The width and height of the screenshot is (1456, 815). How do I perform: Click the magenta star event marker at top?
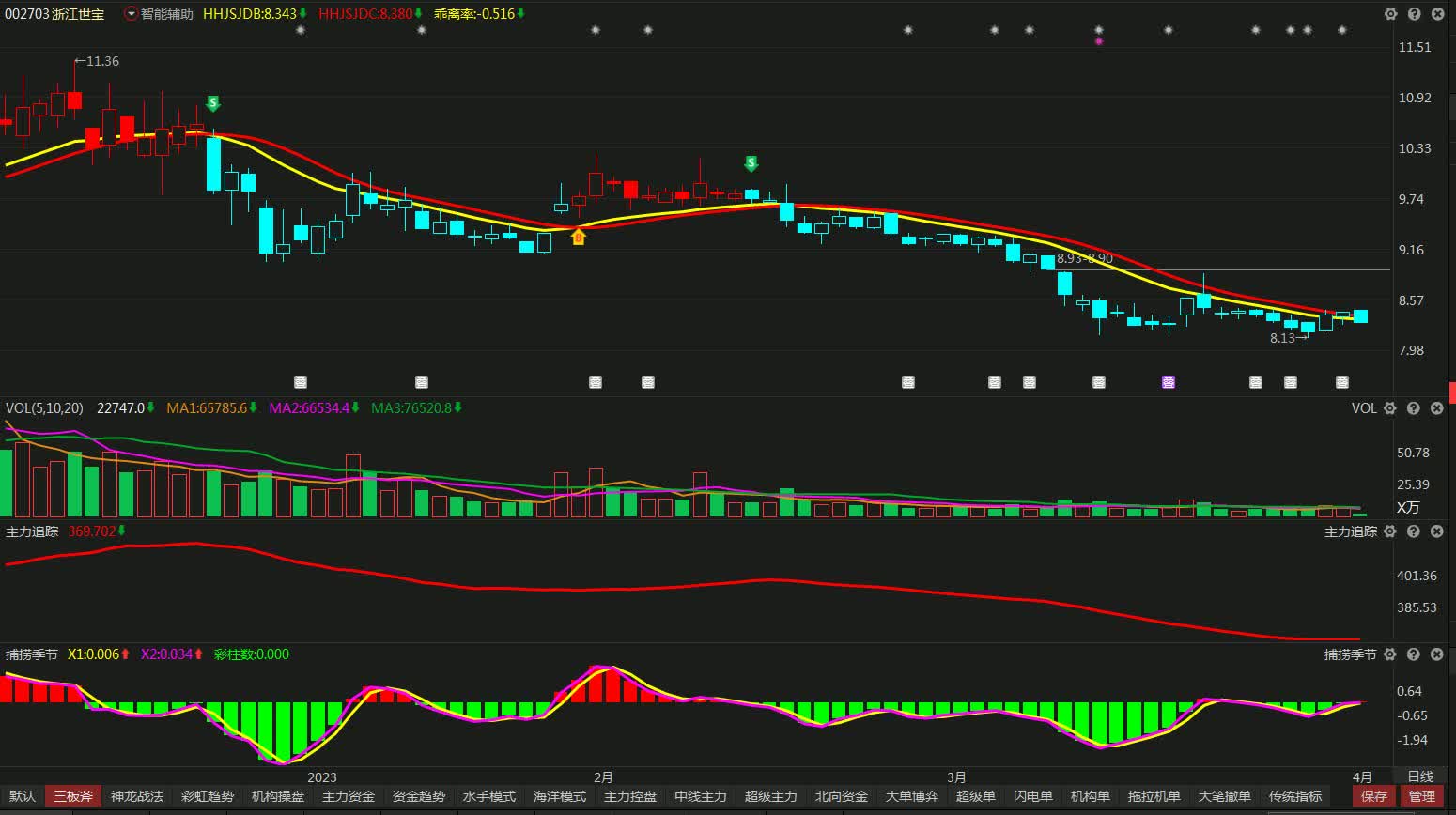pos(1099,41)
